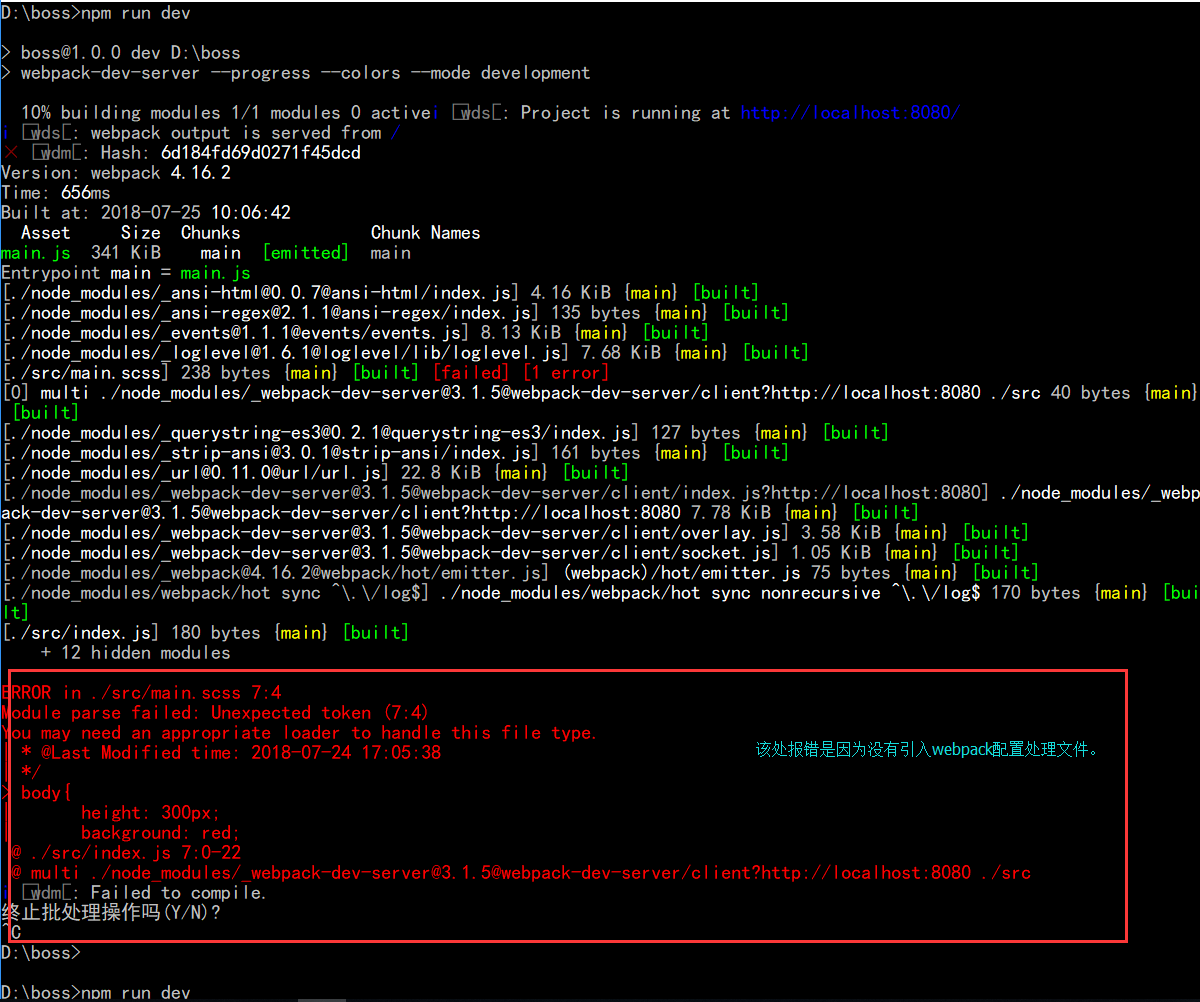
Task: Click the webpack-dev-server --progress command line
Action: pos(305,73)
